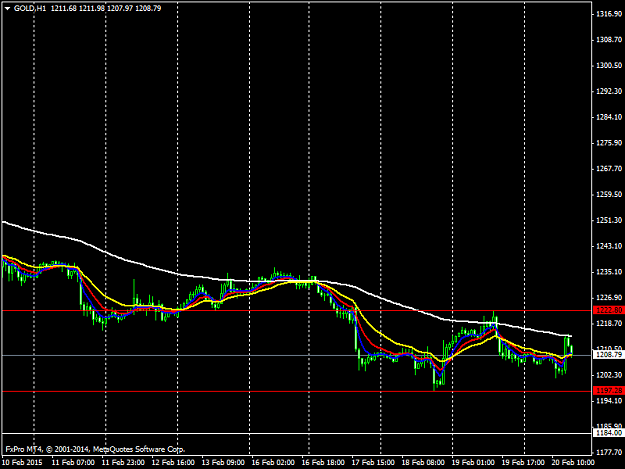This screenshot has width=625, height=469.
Task: Open the chart menu triangle beside GOLD,H1
Action: [7, 8]
